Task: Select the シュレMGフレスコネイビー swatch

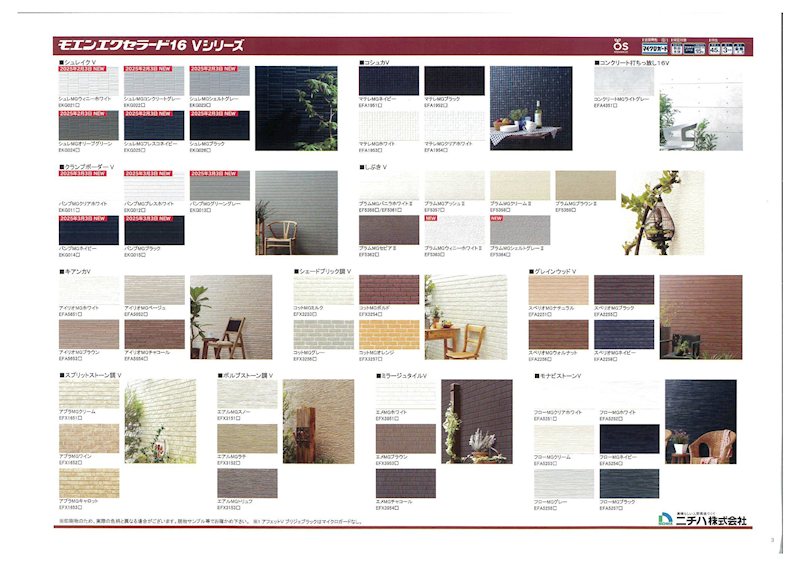Action: 154,126
